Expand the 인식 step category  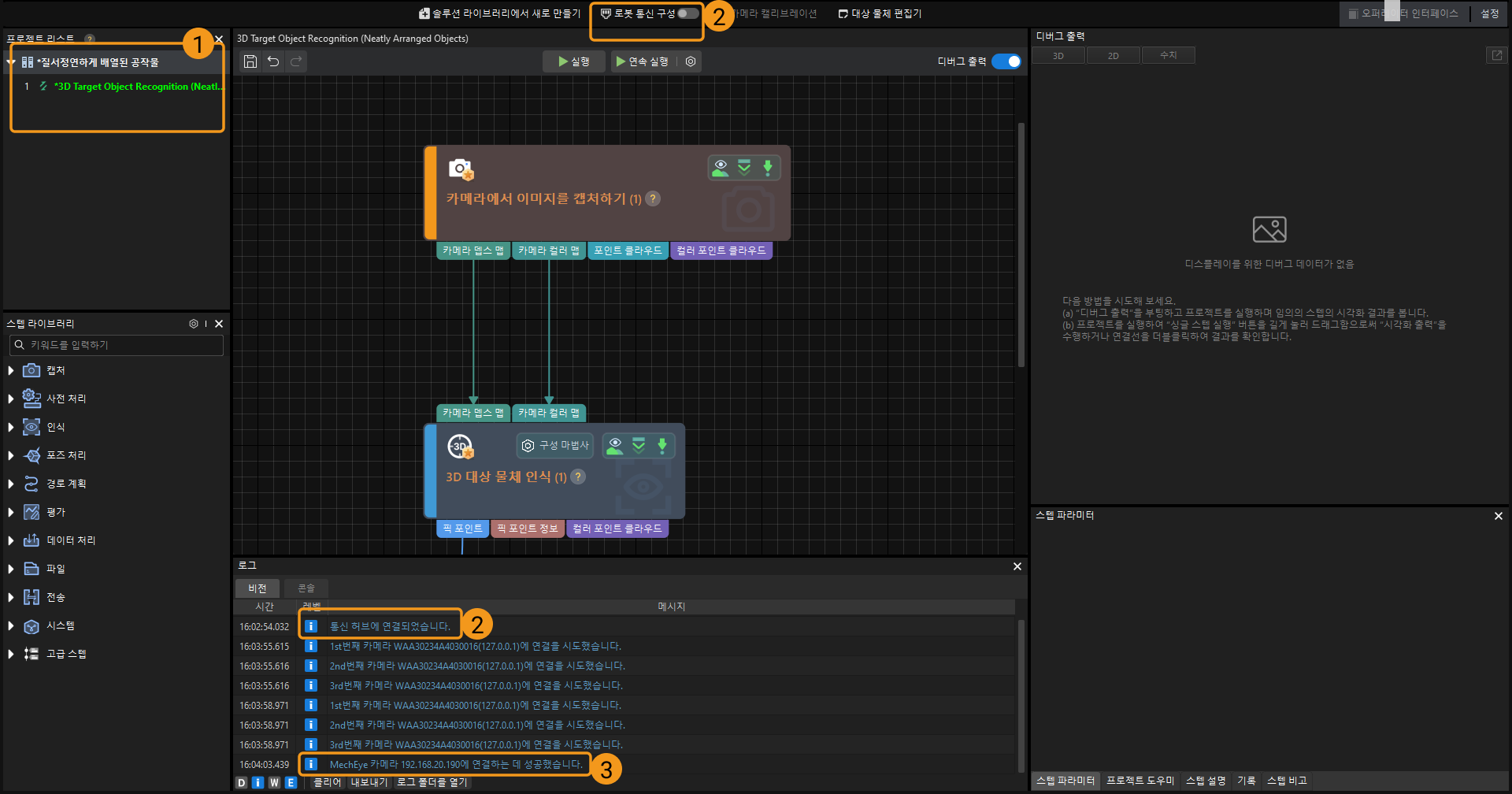click(x=11, y=427)
